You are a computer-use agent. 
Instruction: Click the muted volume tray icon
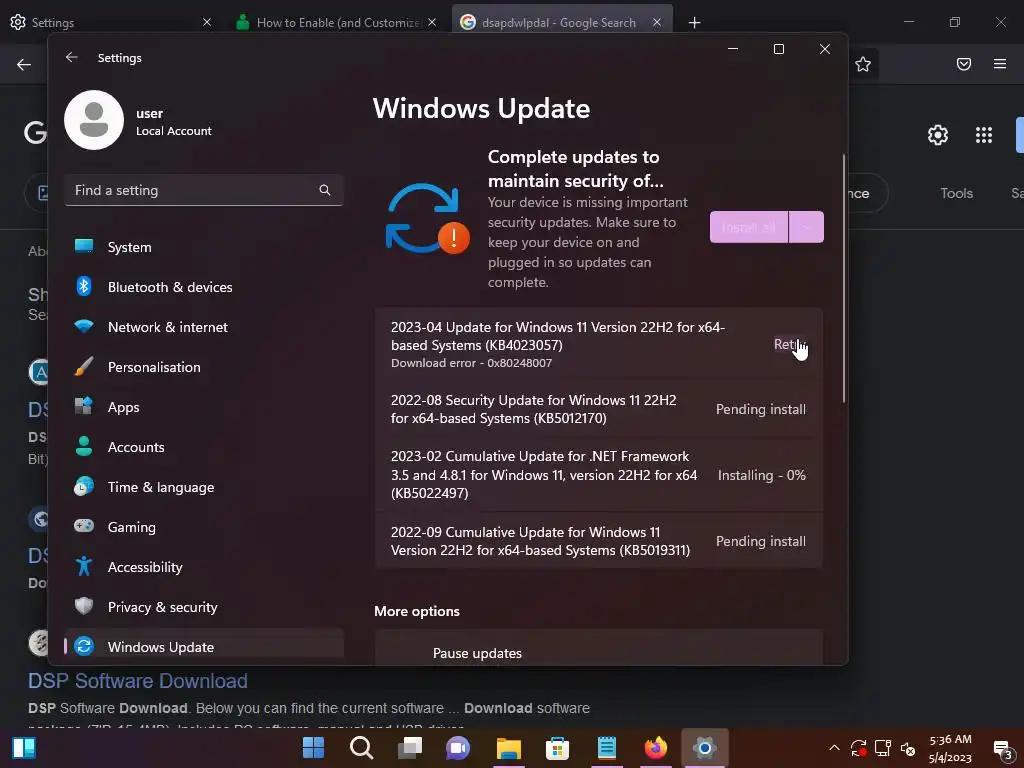908,748
